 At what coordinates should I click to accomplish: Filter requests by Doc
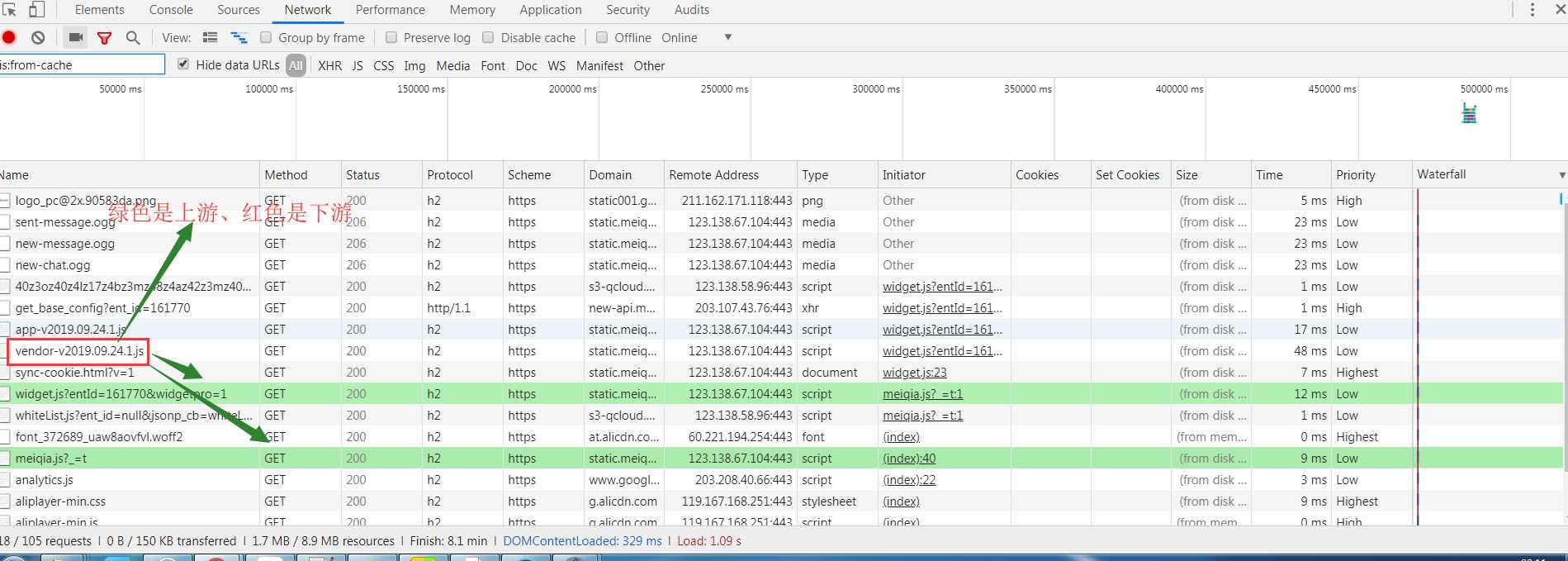click(526, 65)
